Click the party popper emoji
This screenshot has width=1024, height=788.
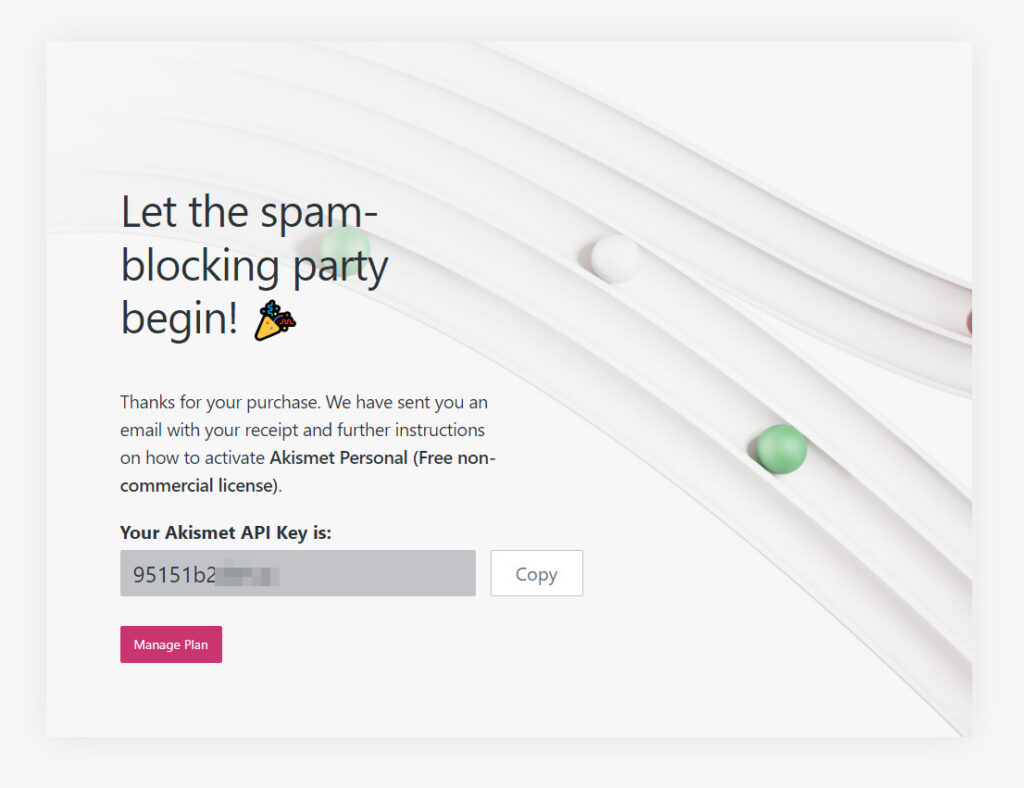tap(274, 321)
